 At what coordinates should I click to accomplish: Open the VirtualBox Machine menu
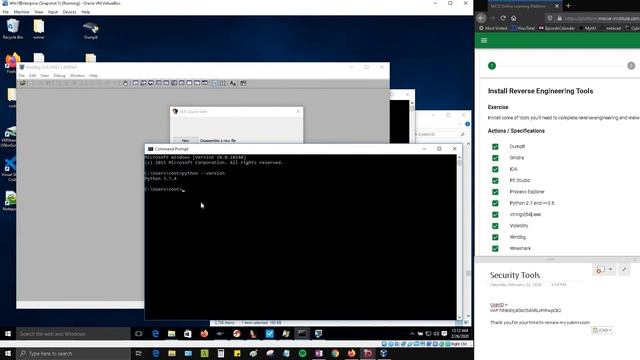[x=21, y=12]
